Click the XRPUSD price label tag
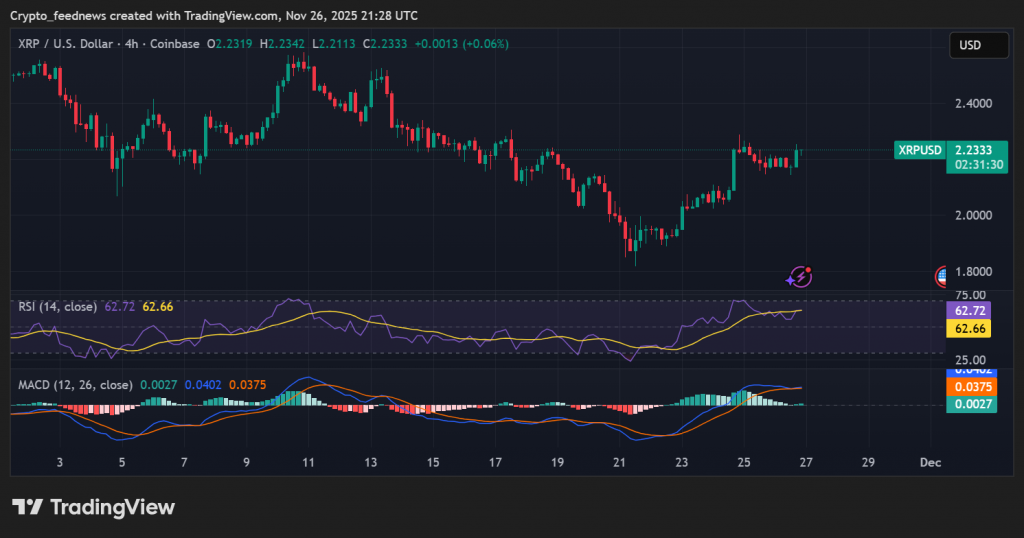The image size is (1024, 538). point(919,150)
